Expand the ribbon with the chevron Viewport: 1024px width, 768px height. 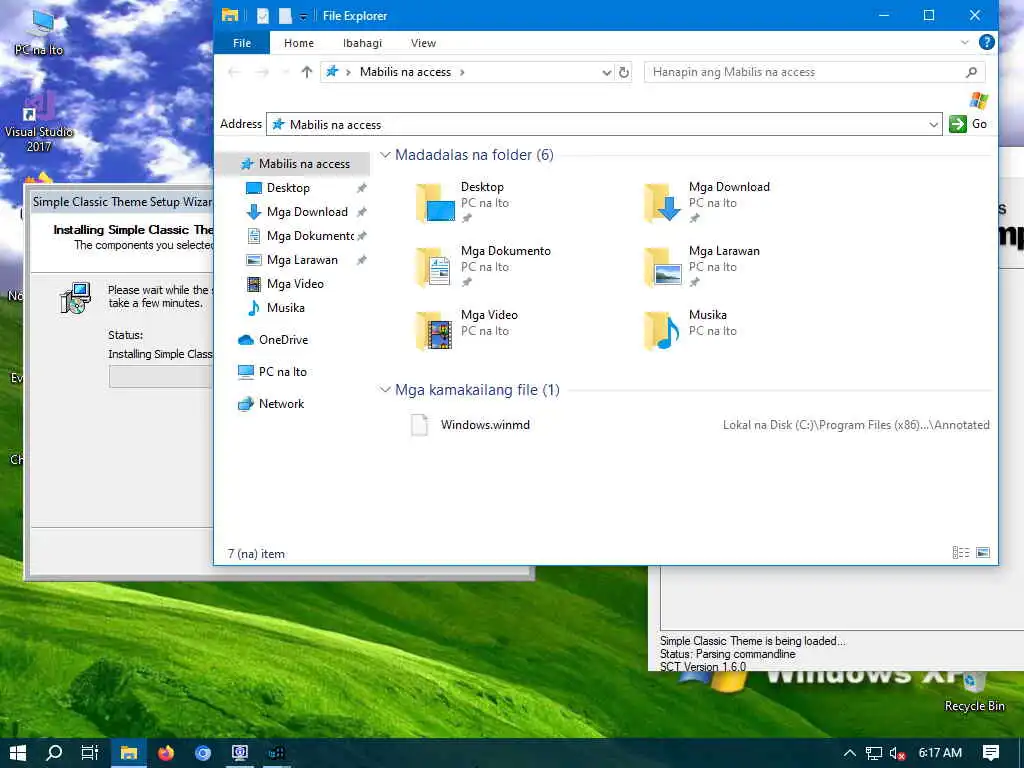(x=965, y=42)
